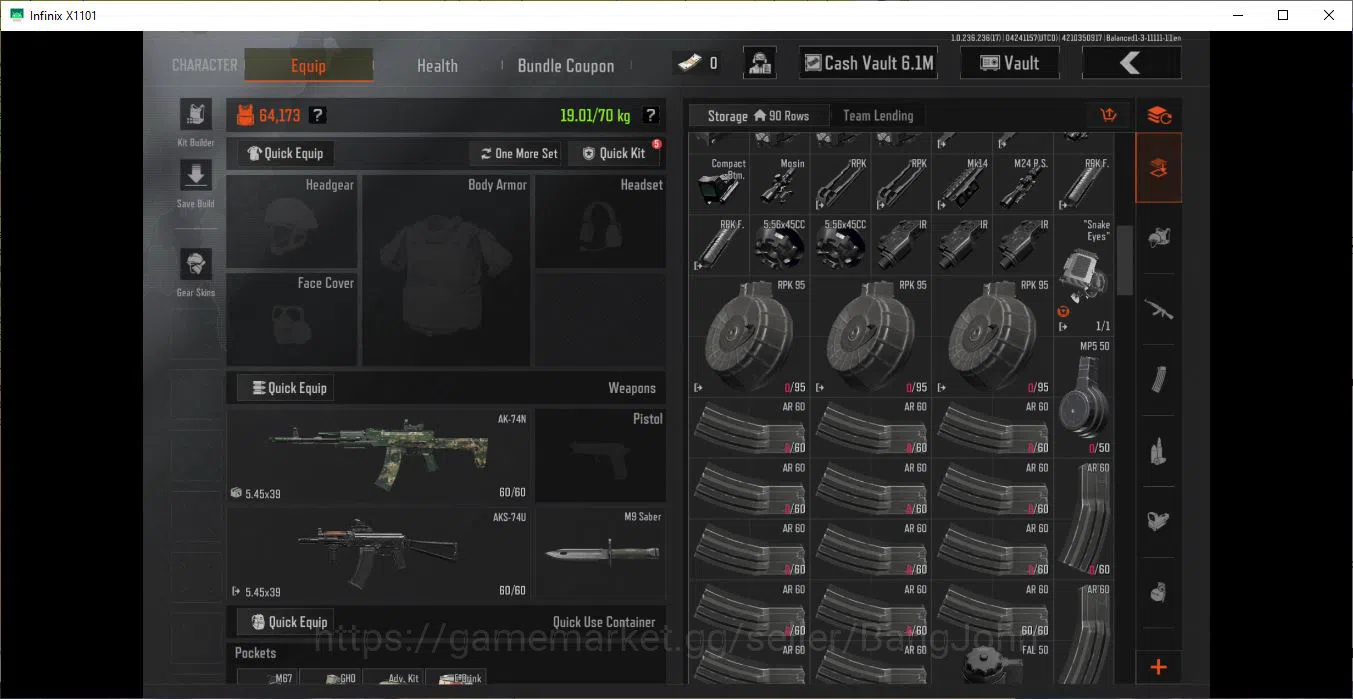
Task: Click the 64,173 gear value
Action: click(279, 115)
